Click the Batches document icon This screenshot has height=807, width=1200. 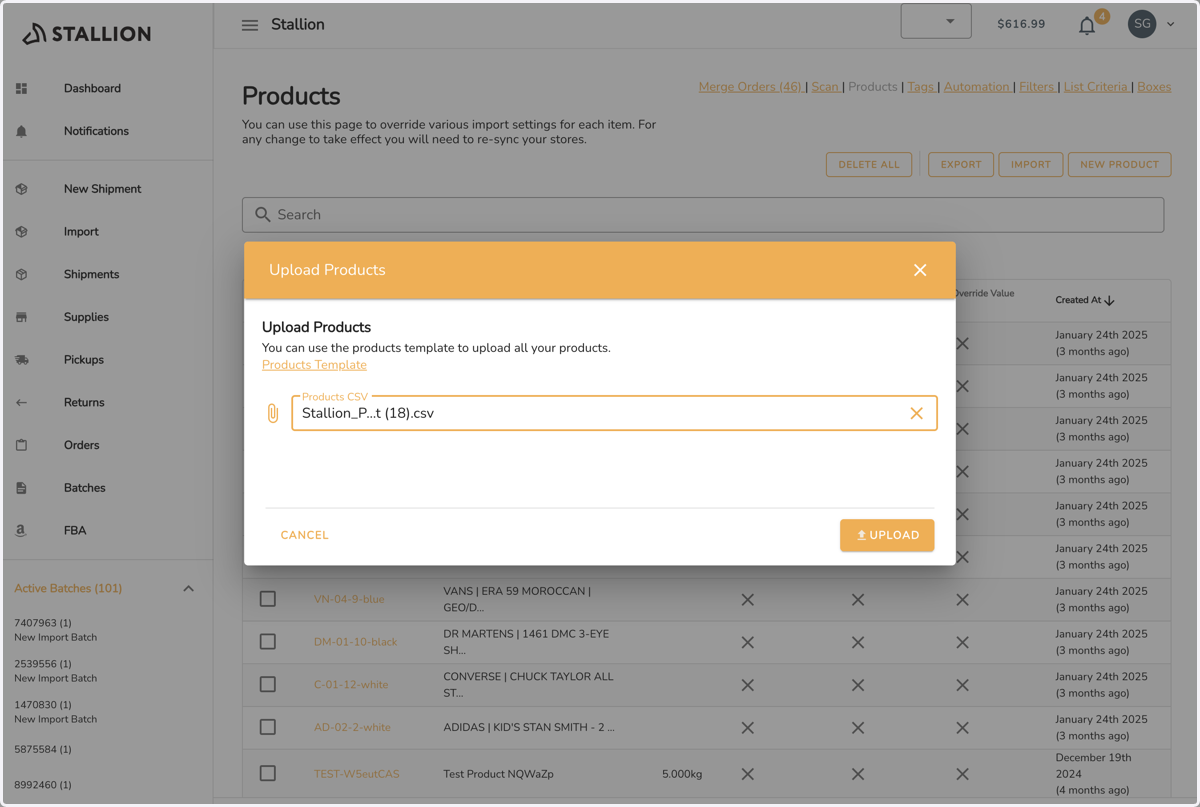tap(22, 488)
